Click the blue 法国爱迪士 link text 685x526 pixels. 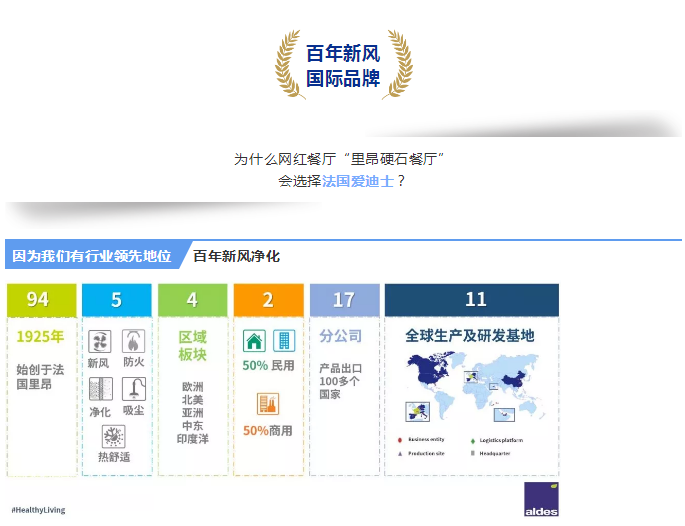click(358, 181)
